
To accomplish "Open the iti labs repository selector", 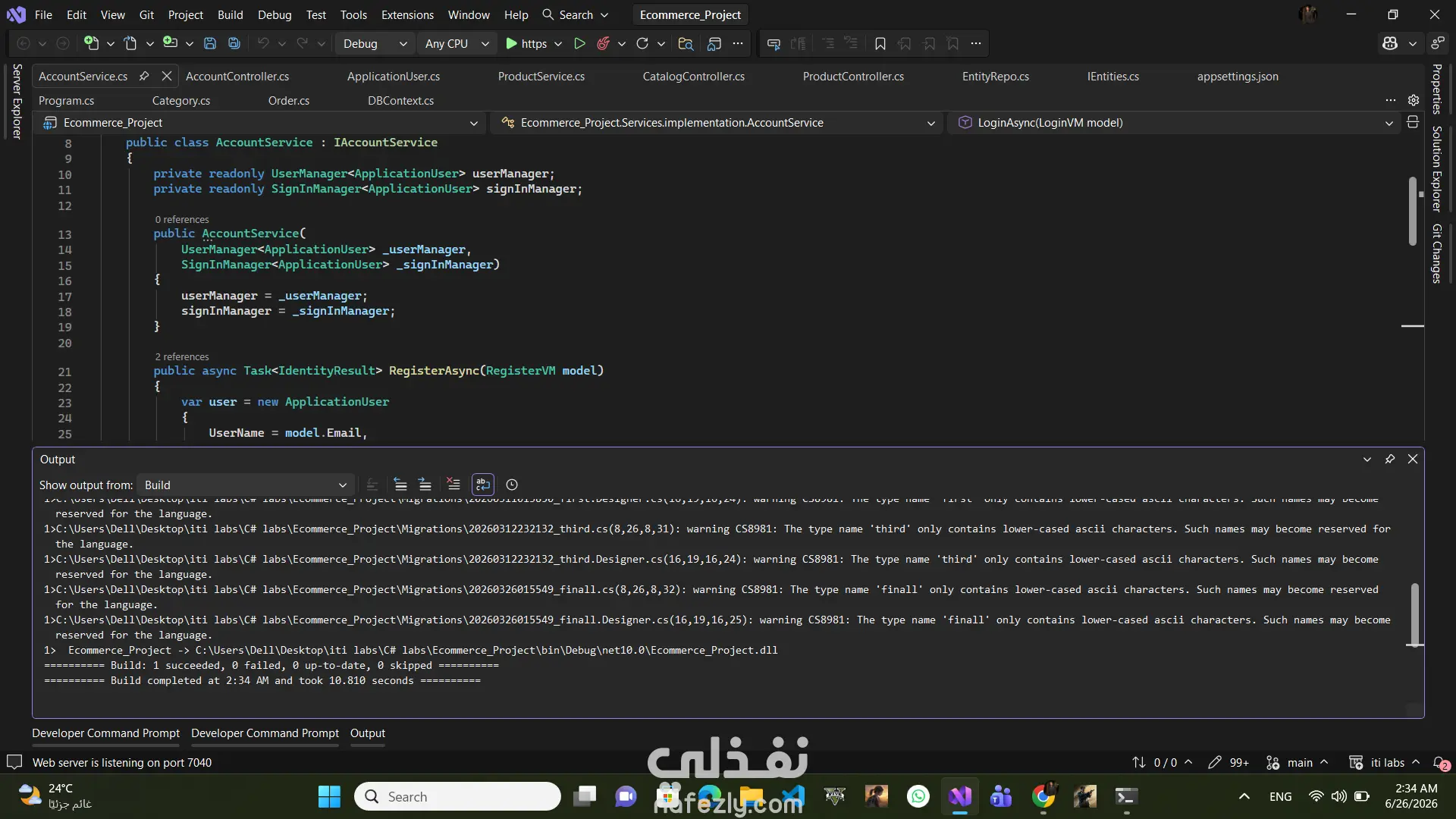I will point(1385,762).
